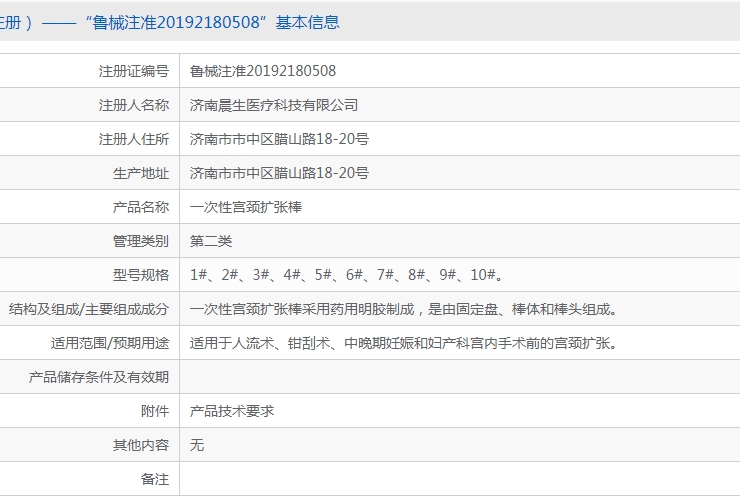
Task: Select the 产品储存条件及有效期 label
Action: point(99,377)
